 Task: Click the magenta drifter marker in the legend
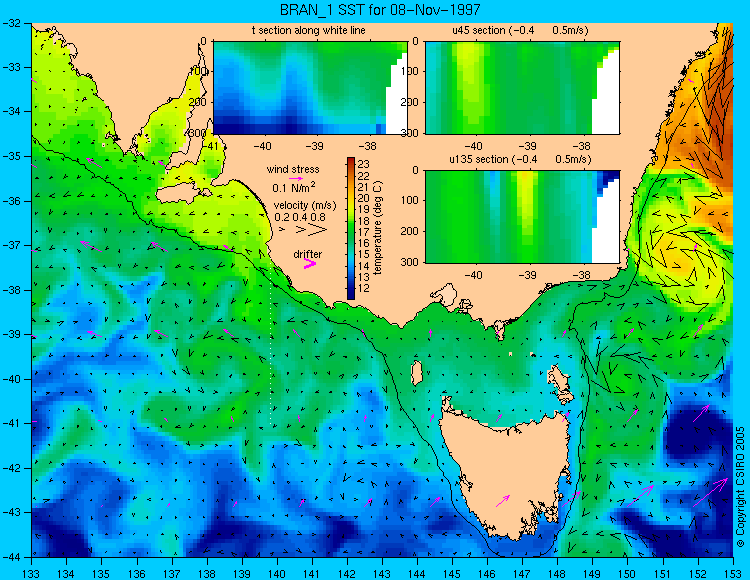coord(310,263)
